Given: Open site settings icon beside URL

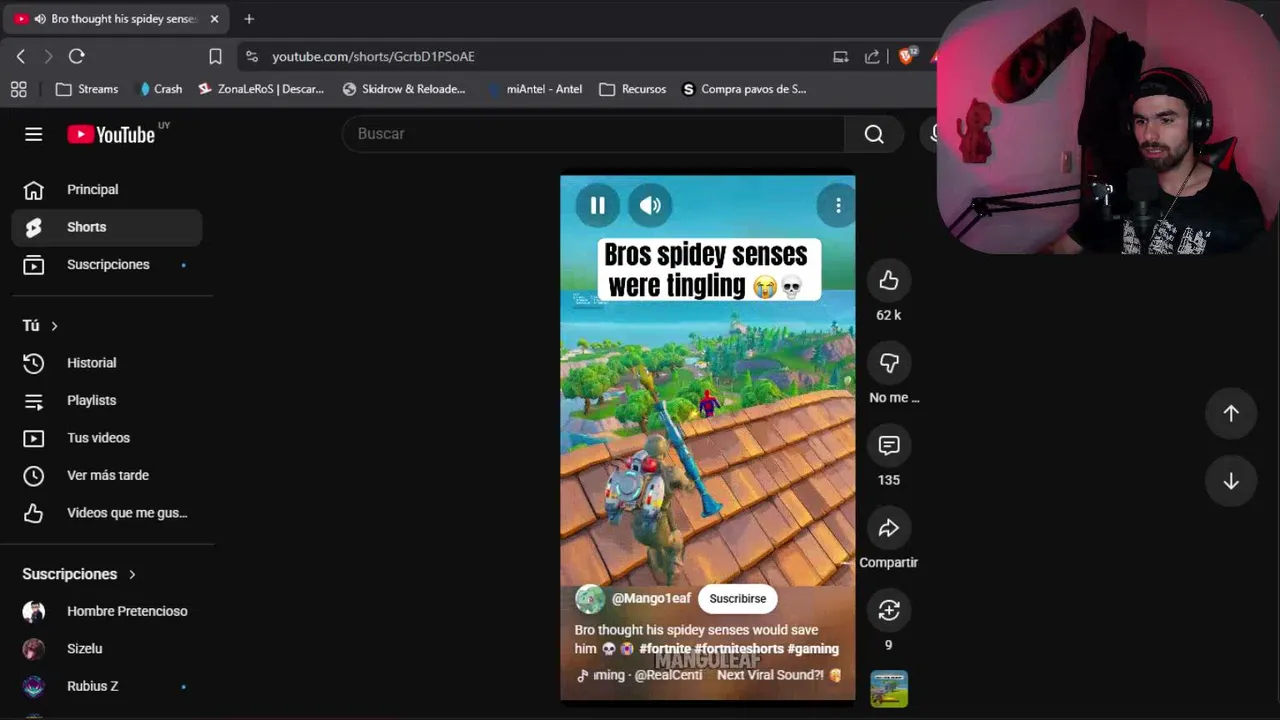Looking at the screenshot, I should click(x=251, y=57).
